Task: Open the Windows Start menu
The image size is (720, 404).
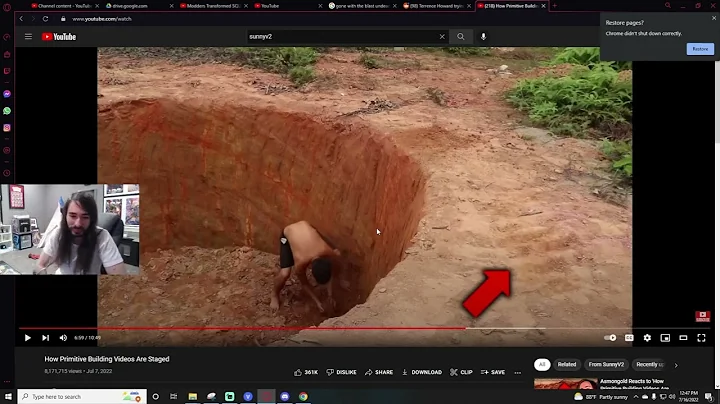Action: pyautogui.click(x=8, y=396)
